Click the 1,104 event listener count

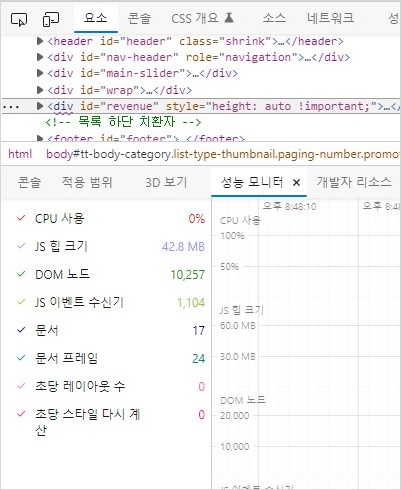pos(191,303)
